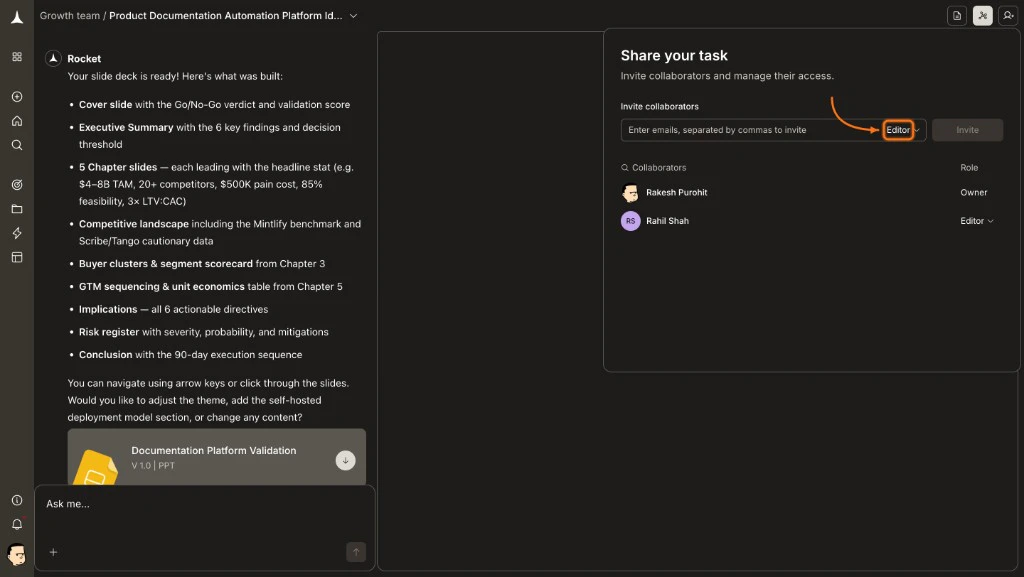The image size is (1024, 577).
Task: Click the document icon in the top bar
Action: point(955,15)
